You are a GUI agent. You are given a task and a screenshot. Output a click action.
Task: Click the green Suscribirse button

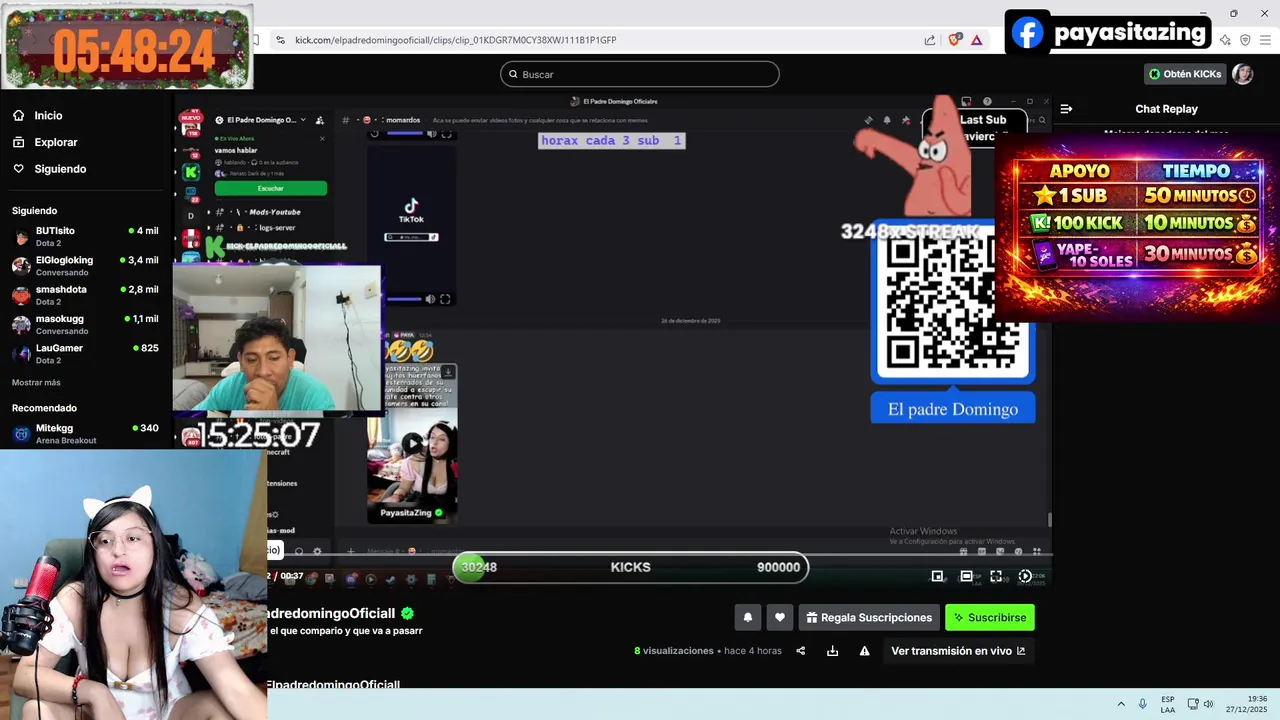point(990,617)
